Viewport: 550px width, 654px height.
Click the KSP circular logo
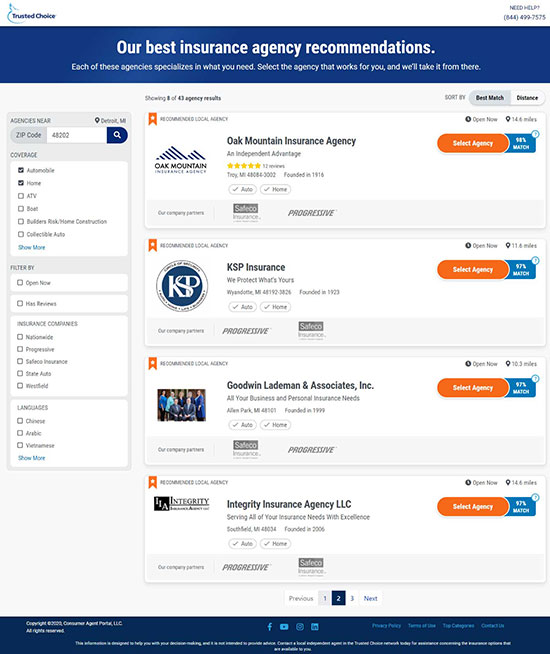pyautogui.click(x=182, y=286)
